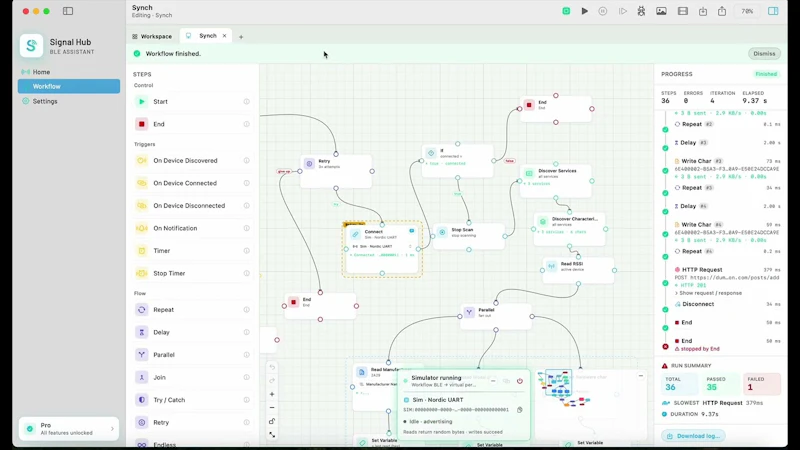Select On Device Discovered trigger

(192, 160)
